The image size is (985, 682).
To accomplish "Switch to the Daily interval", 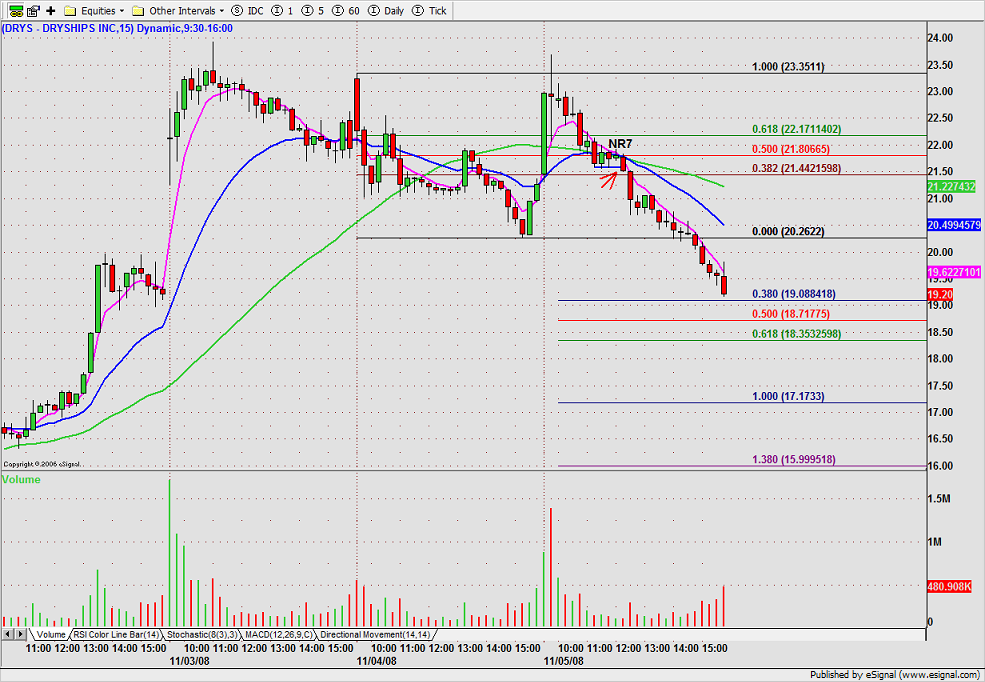I will 386,11.
